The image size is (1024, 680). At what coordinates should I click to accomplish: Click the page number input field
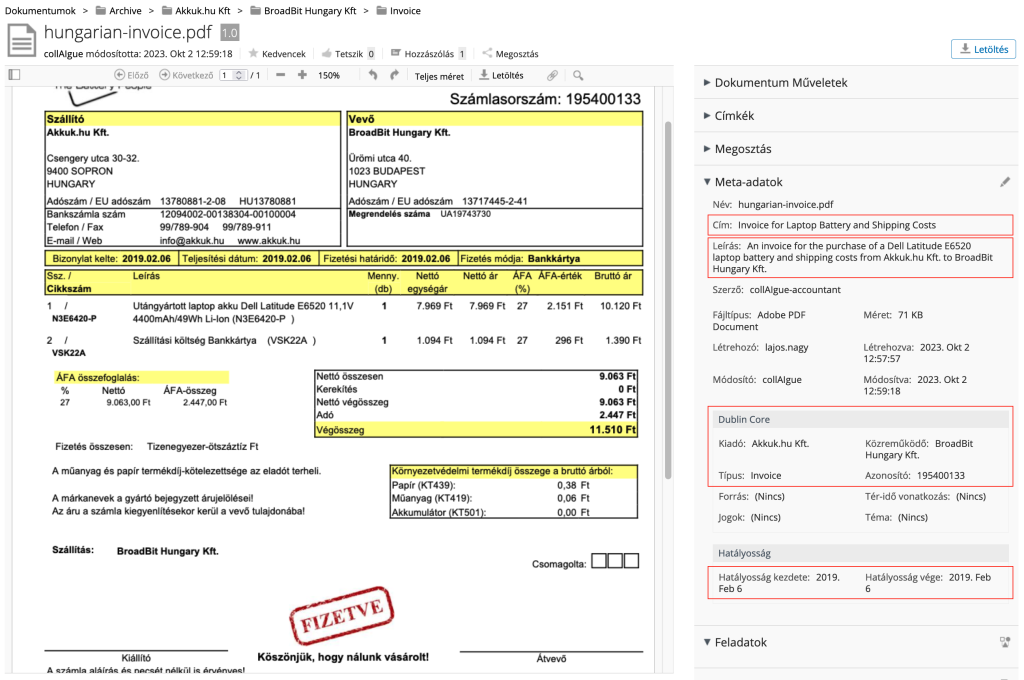point(226,75)
